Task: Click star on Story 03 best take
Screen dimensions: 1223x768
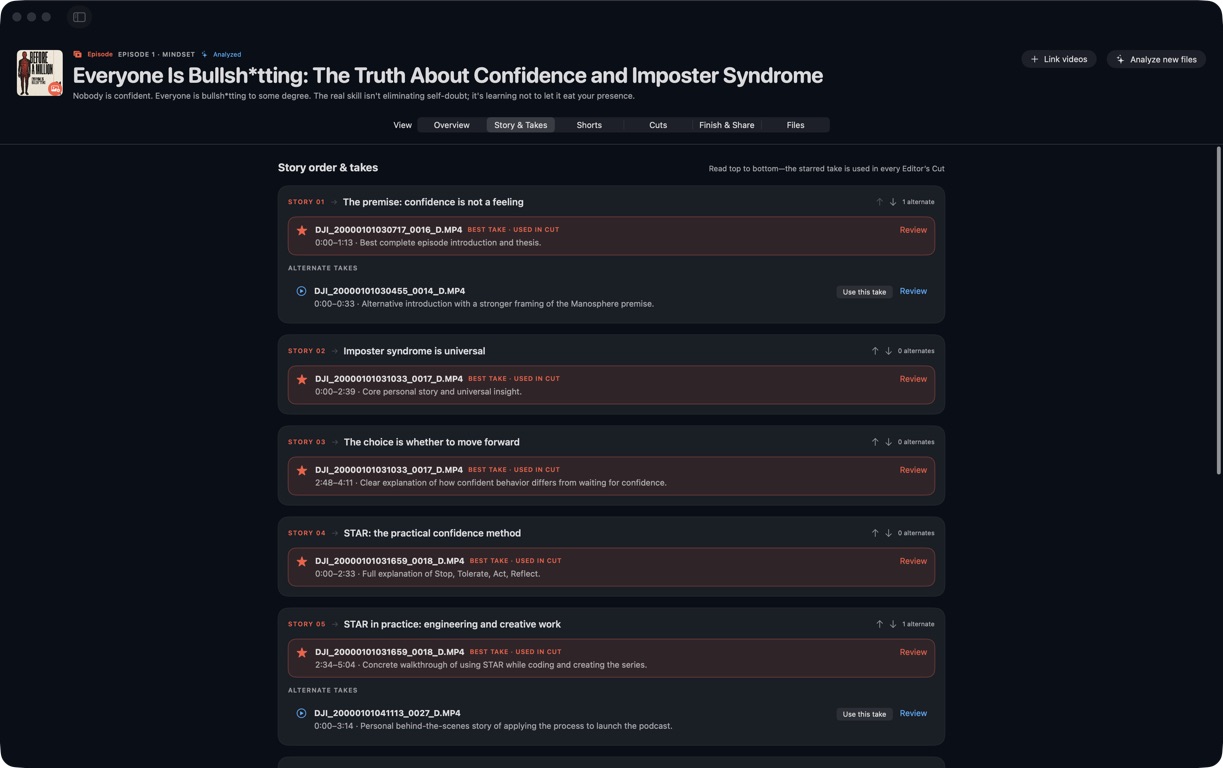Action: coord(302,471)
